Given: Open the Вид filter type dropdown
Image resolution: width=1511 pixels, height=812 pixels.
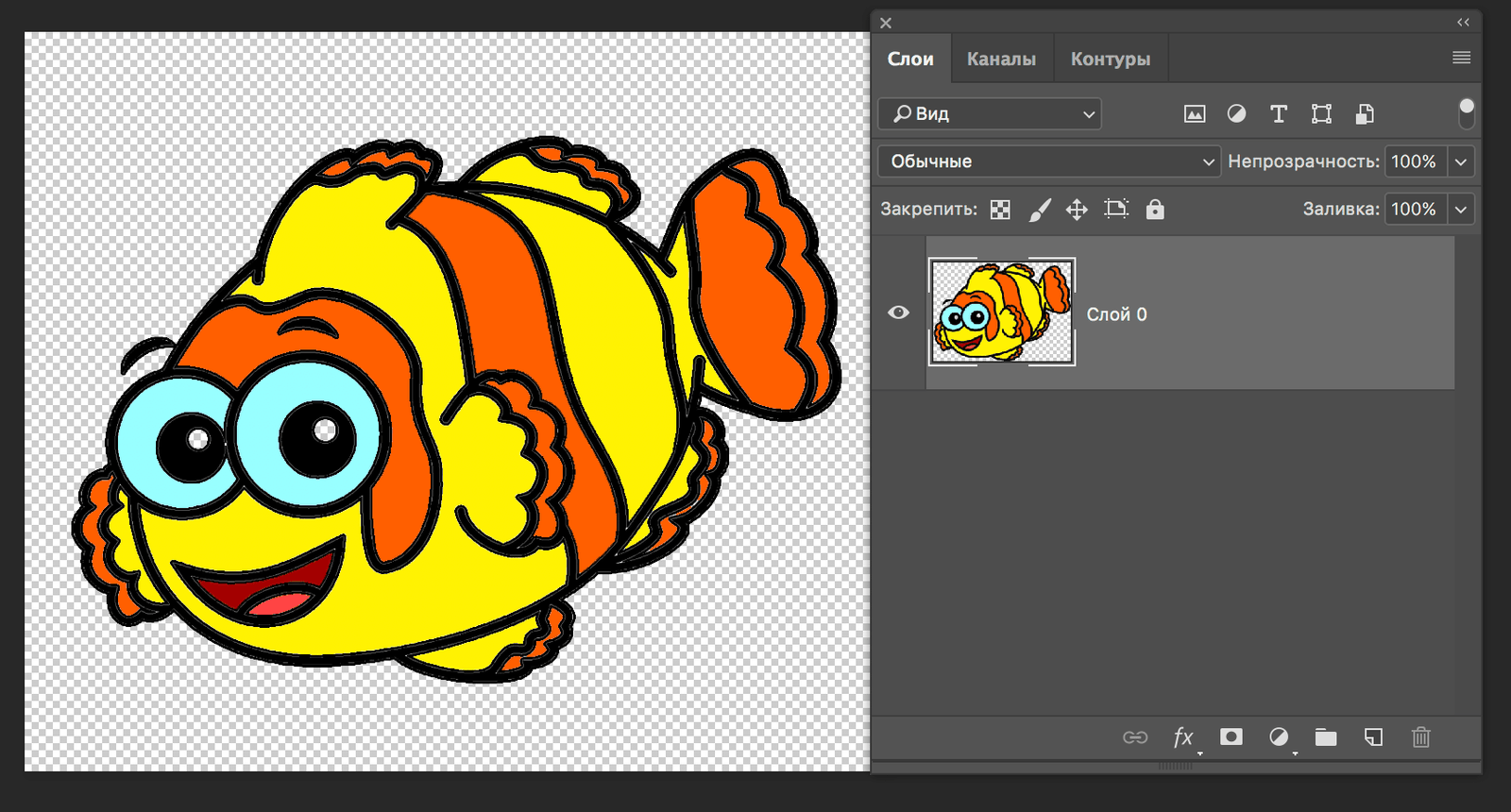Looking at the screenshot, I should (990, 114).
